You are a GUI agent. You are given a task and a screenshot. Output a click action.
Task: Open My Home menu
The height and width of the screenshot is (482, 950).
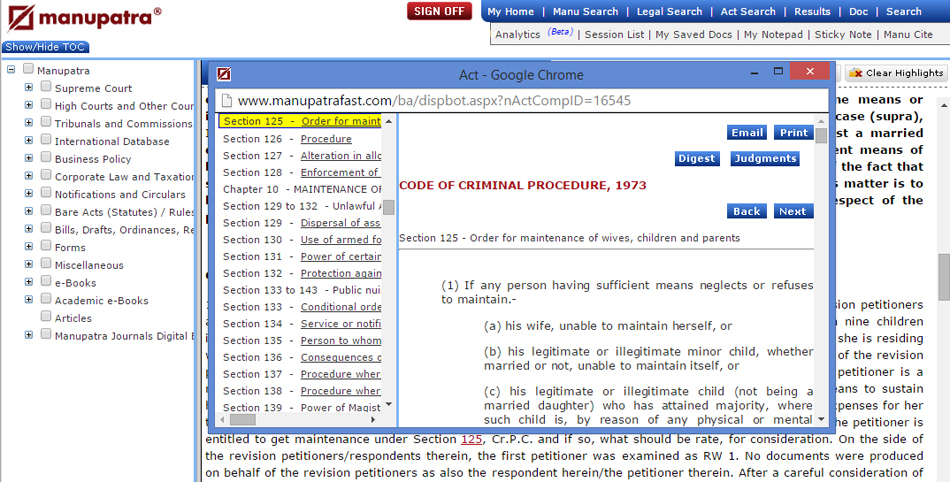coord(511,12)
